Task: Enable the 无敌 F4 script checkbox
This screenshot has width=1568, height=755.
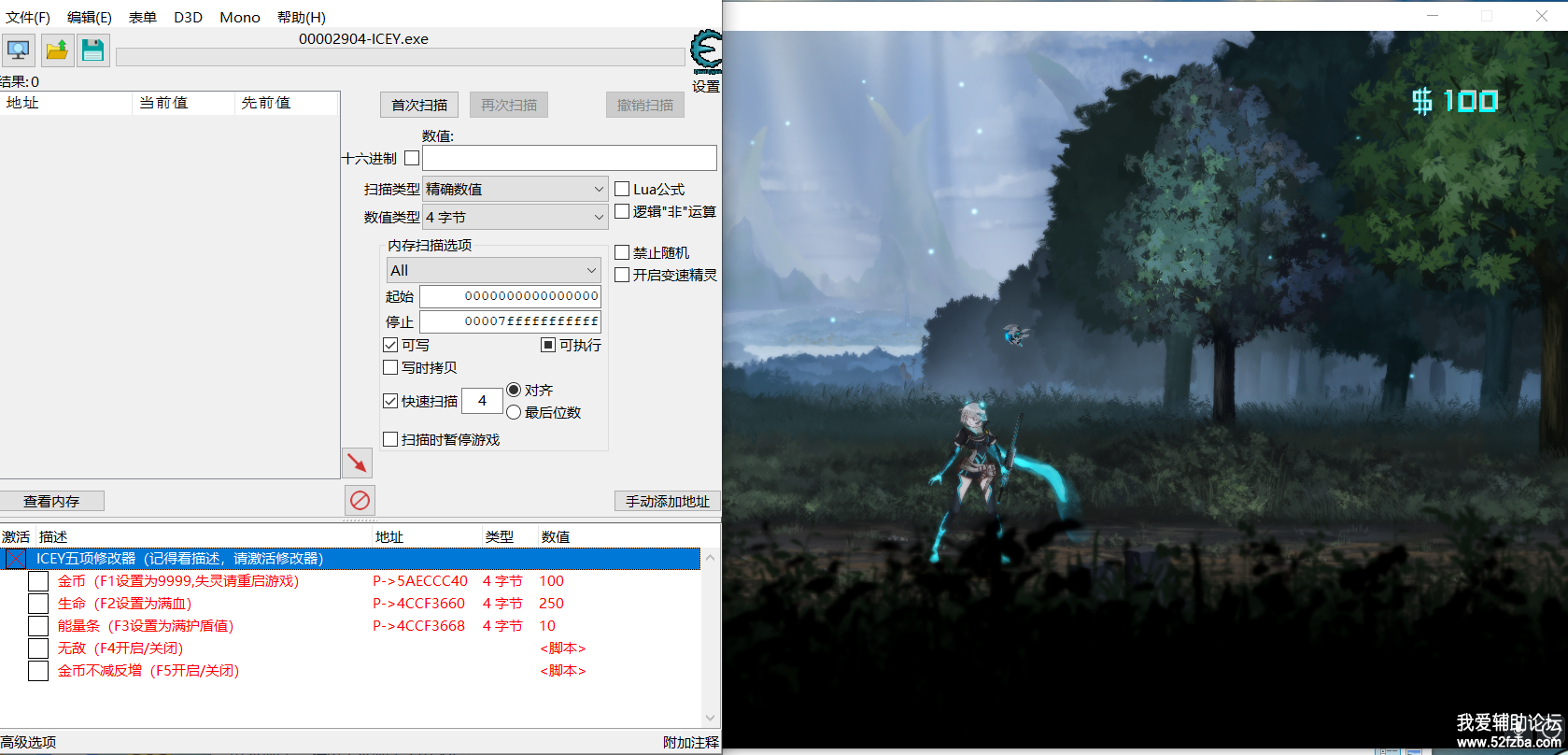Action: tap(38, 648)
